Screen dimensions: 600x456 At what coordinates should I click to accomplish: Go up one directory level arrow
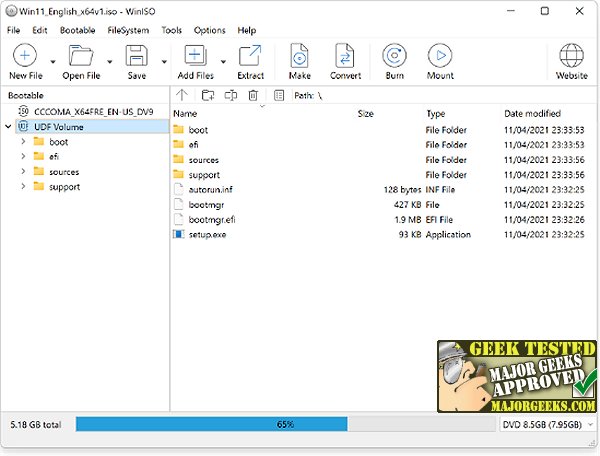[182, 95]
